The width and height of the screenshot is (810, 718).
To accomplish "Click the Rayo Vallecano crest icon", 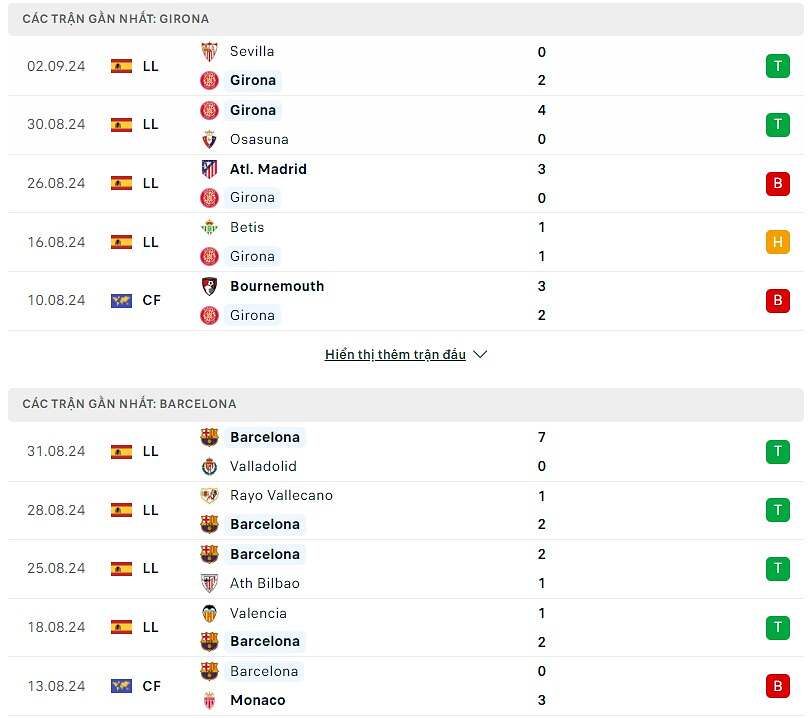I will click(209, 495).
